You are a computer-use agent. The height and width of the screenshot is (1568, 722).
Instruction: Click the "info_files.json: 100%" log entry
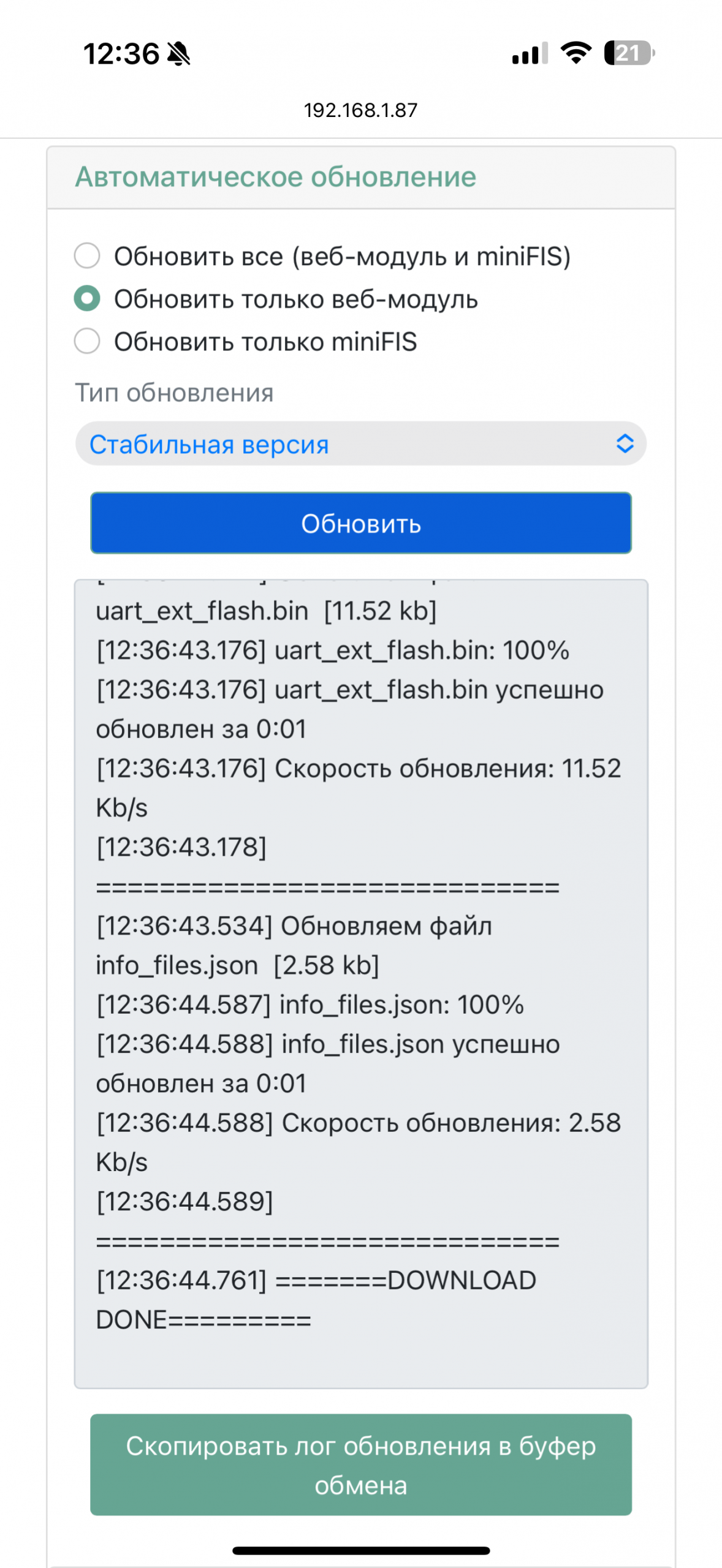(x=310, y=1005)
